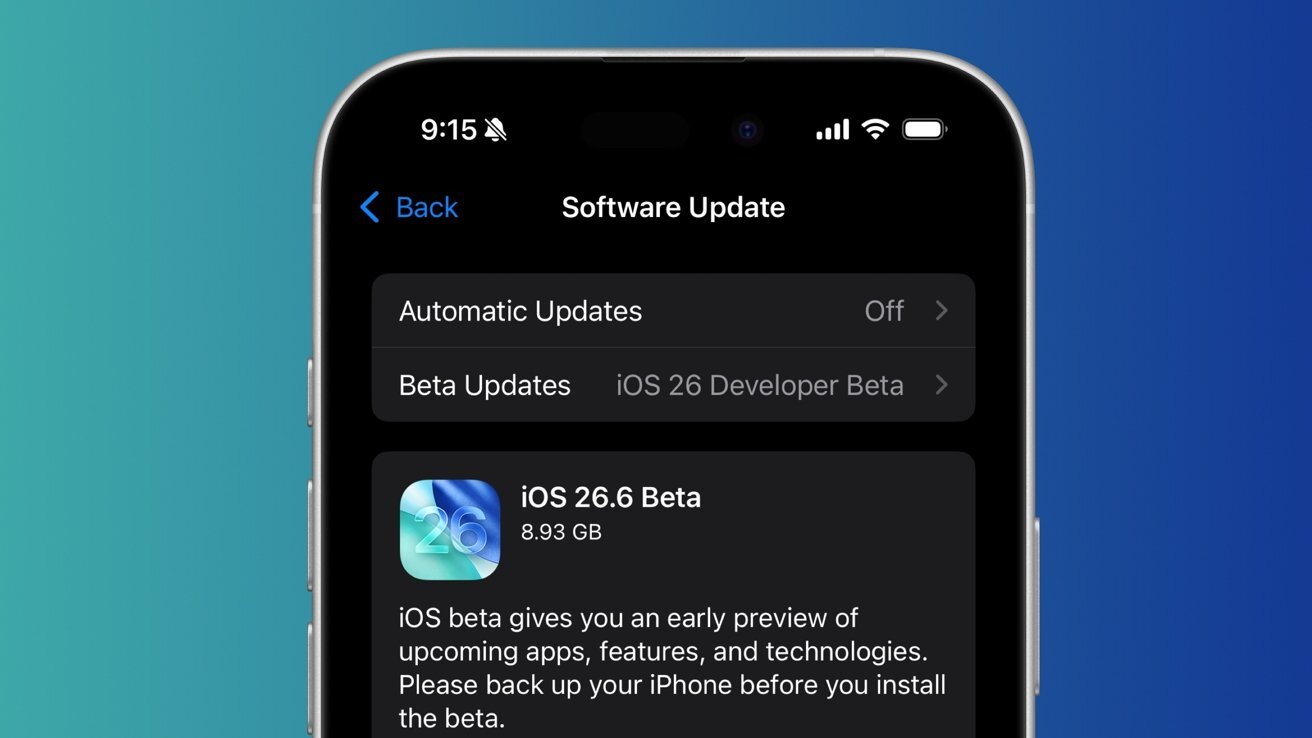1312x738 pixels.
Task: Tap the Wi-Fi status icon
Action: (875, 129)
